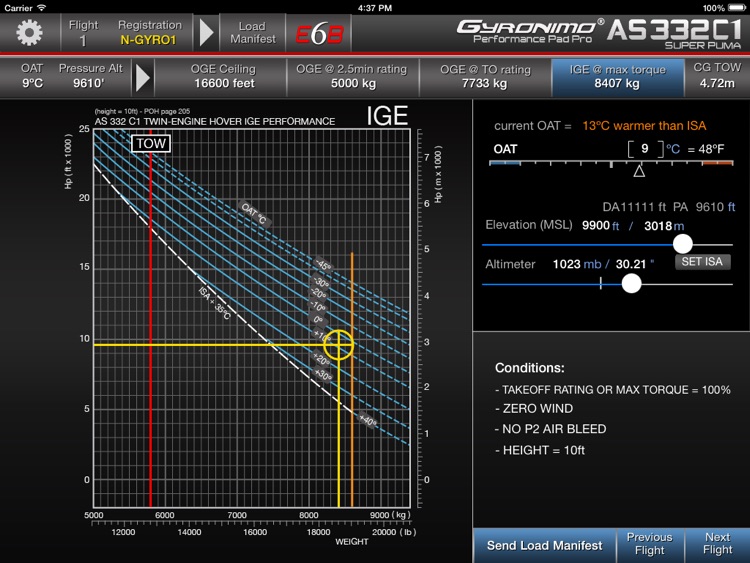Tap the ISA + 35°C curve label

(215, 303)
